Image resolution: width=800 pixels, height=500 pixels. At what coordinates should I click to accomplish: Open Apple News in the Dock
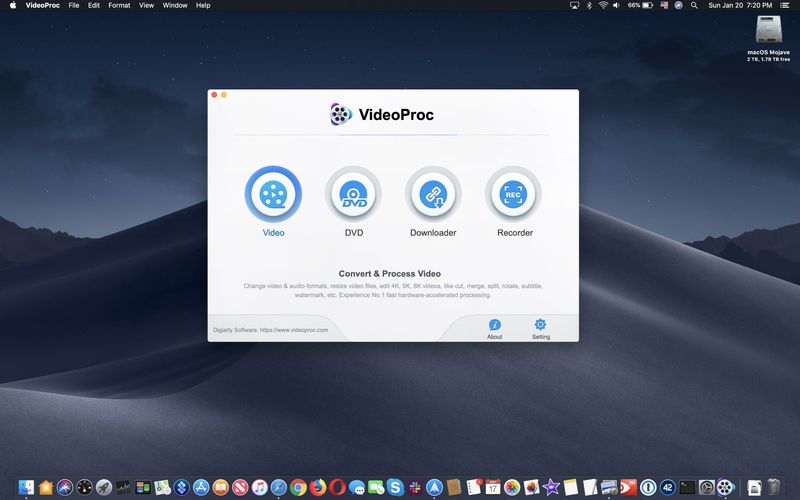pos(240,487)
